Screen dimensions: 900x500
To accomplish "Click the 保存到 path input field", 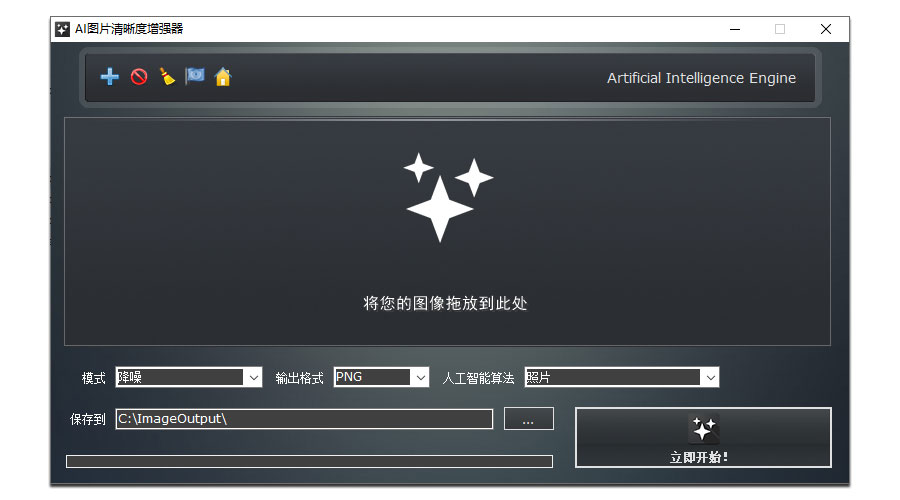I will (x=304, y=419).
